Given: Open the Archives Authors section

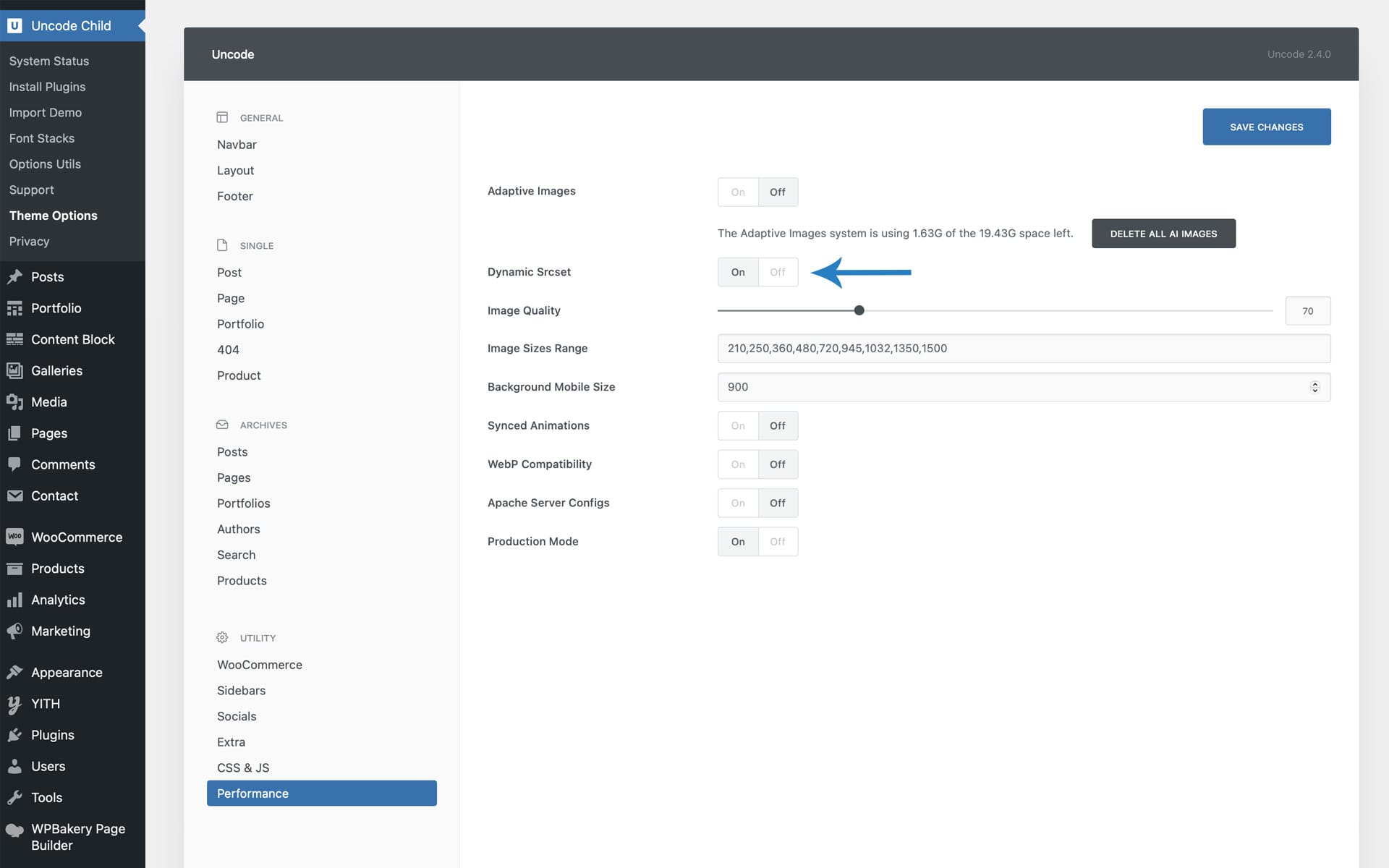Looking at the screenshot, I should coord(238,529).
